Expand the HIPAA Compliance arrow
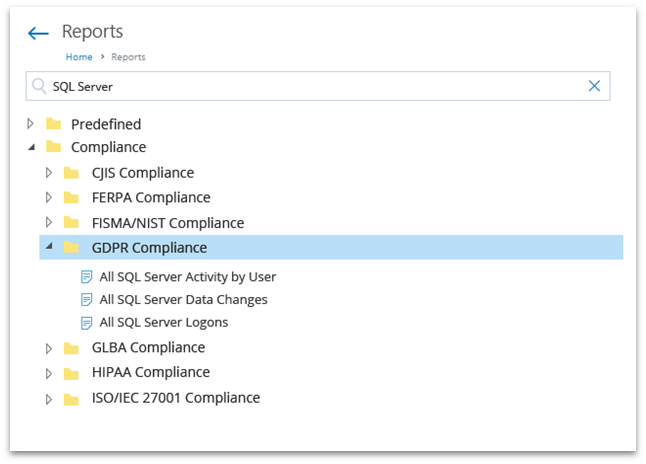Viewport: 646px width, 464px height. click(x=49, y=373)
